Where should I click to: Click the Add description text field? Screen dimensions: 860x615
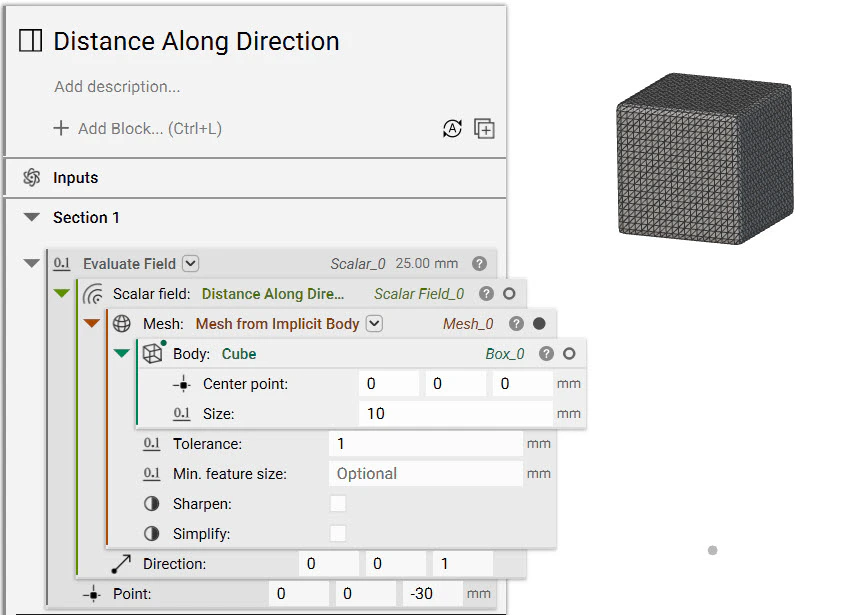point(118,87)
